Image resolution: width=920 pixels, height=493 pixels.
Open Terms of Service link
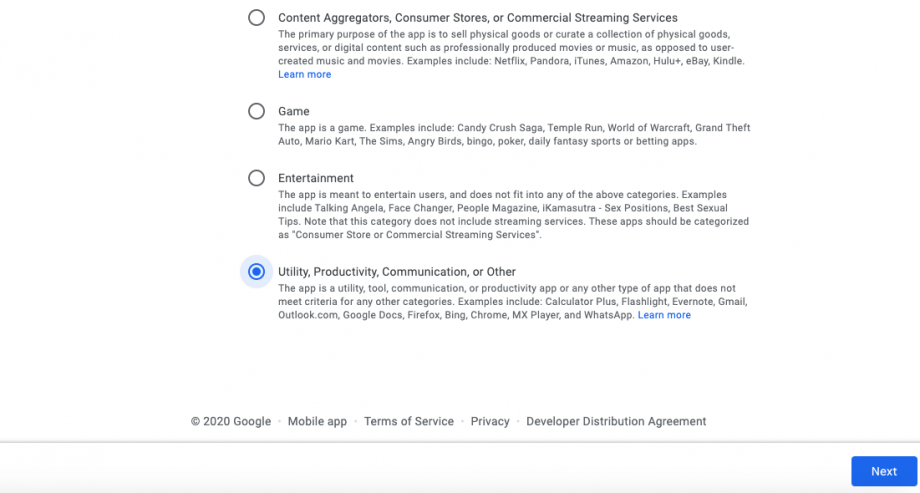coord(408,421)
